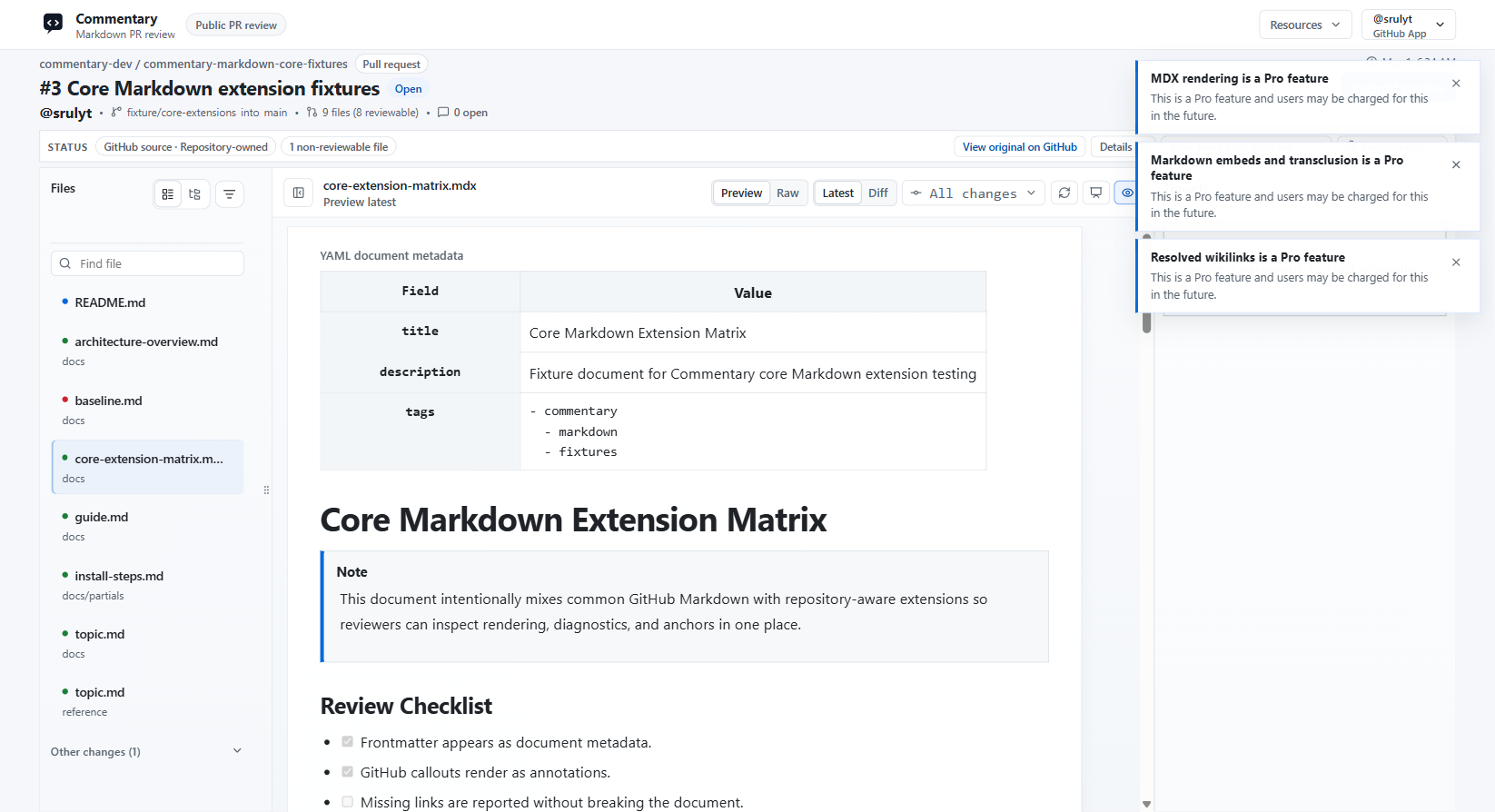Select core-extension-matrix.mdx in the file list

point(147,468)
